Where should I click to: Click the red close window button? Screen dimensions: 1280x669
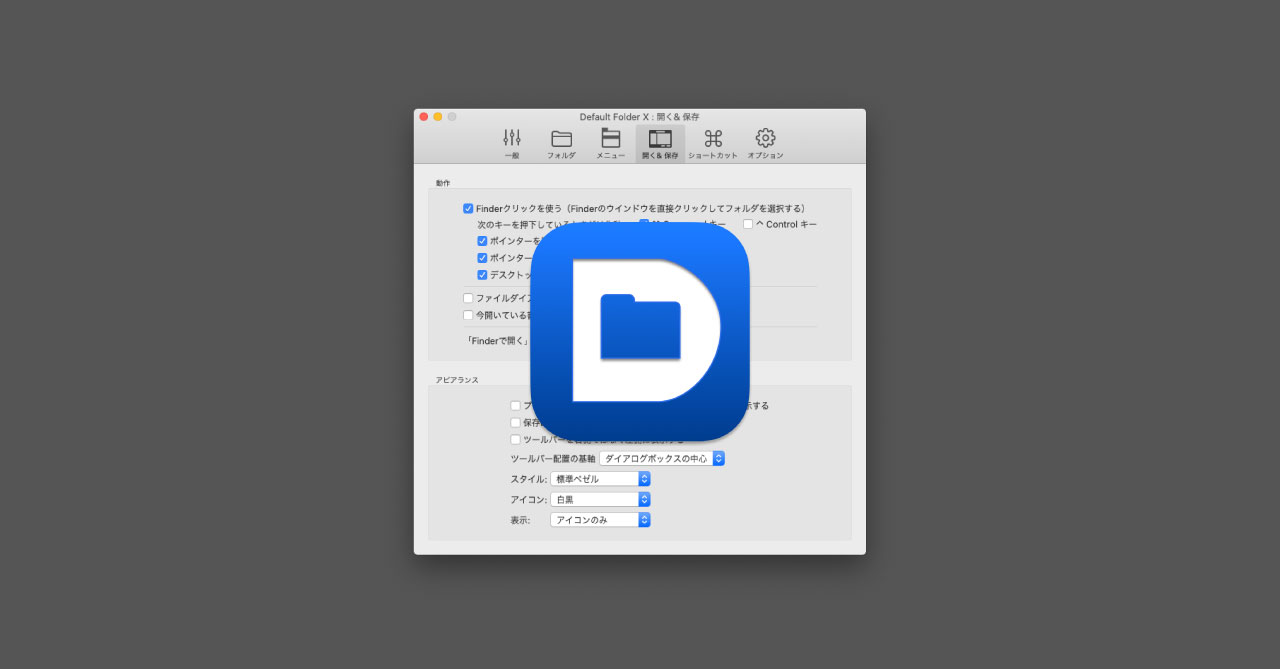pos(424,117)
